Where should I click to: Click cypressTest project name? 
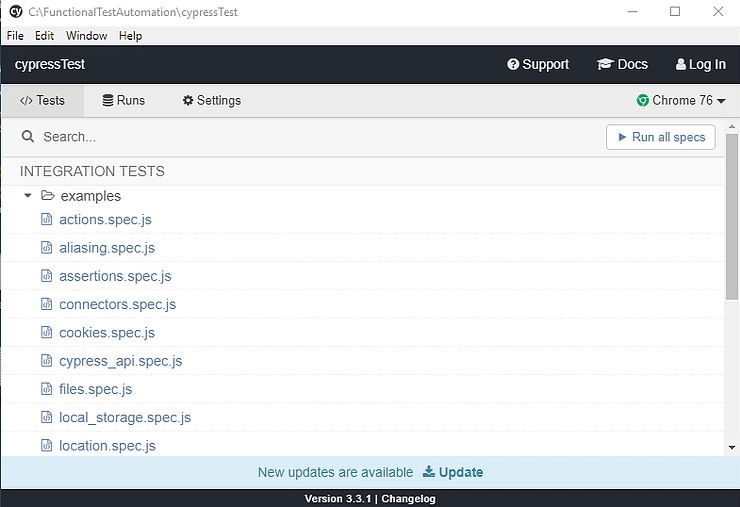point(50,64)
